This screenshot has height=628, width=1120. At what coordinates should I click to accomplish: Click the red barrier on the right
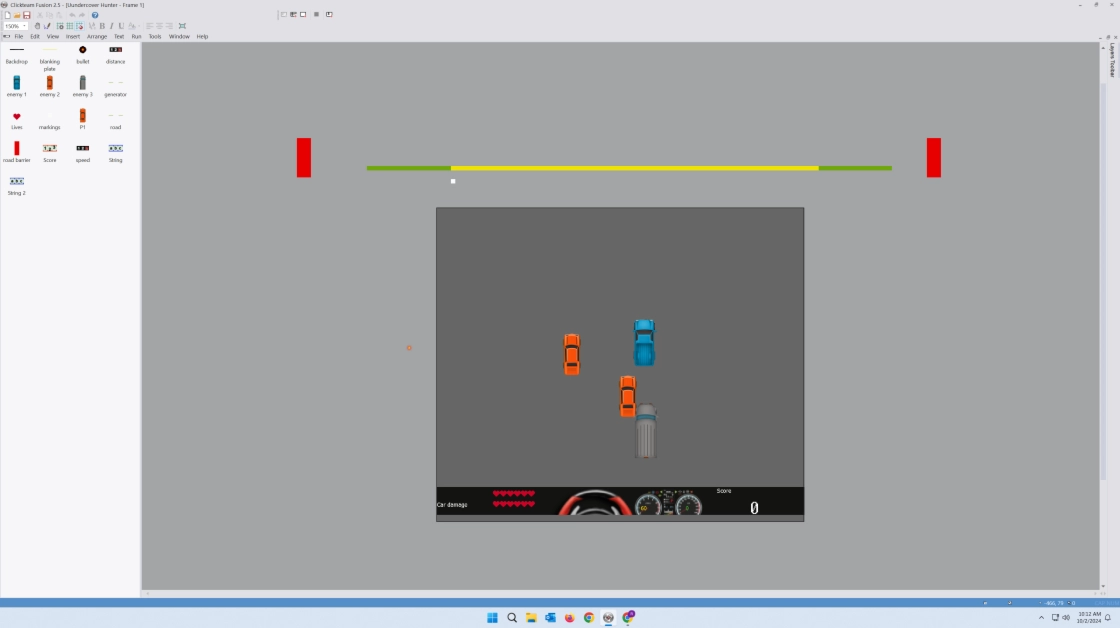pyautogui.click(x=933, y=158)
